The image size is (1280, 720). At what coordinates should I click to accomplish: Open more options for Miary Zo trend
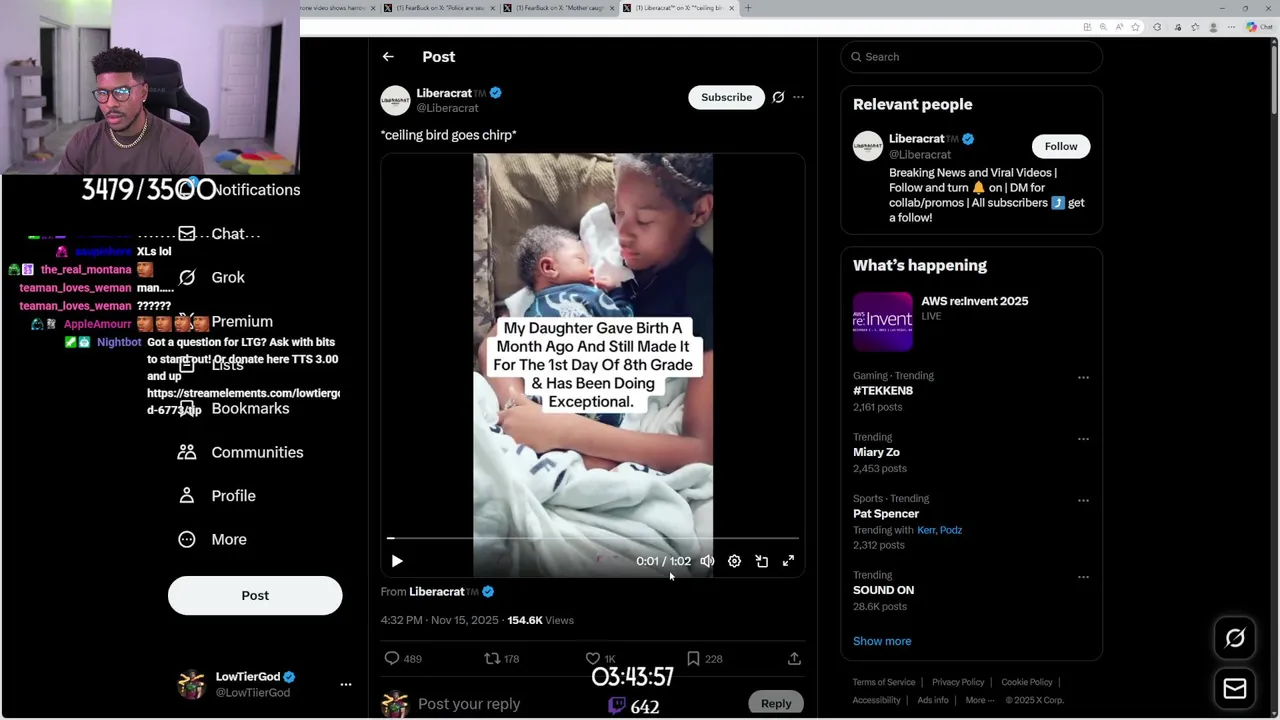(x=1083, y=439)
